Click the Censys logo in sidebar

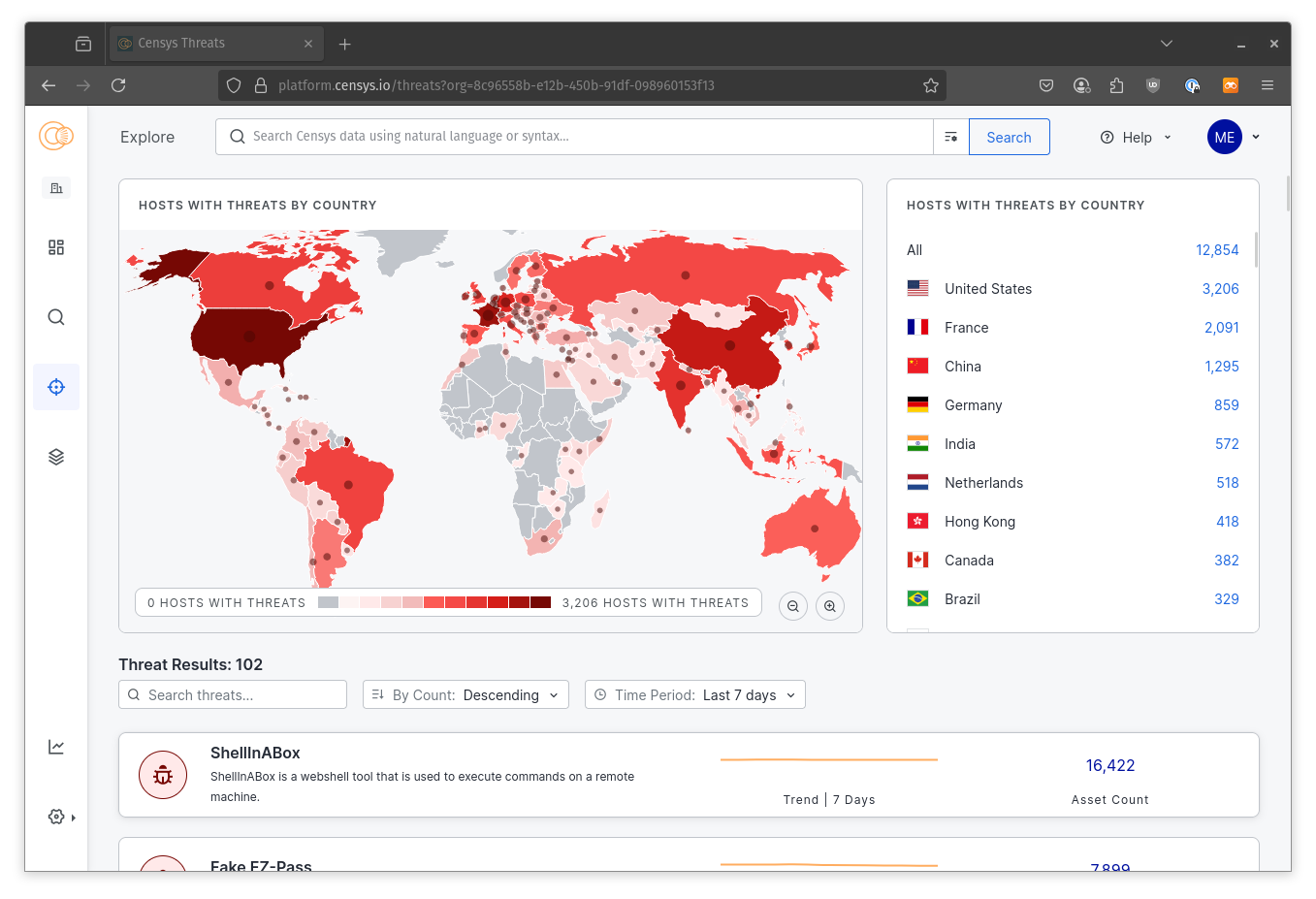click(x=56, y=136)
